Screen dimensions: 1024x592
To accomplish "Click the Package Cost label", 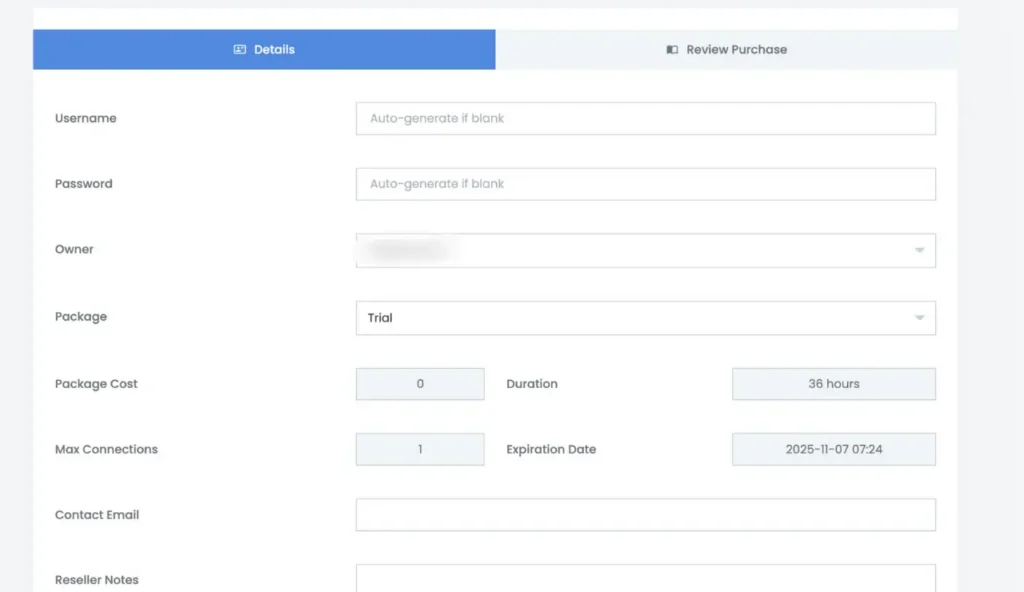I will pyautogui.click(x=96, y=384).
